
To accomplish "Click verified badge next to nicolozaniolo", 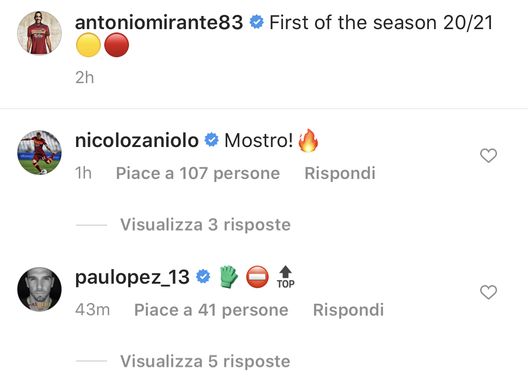I will point(212,140).
